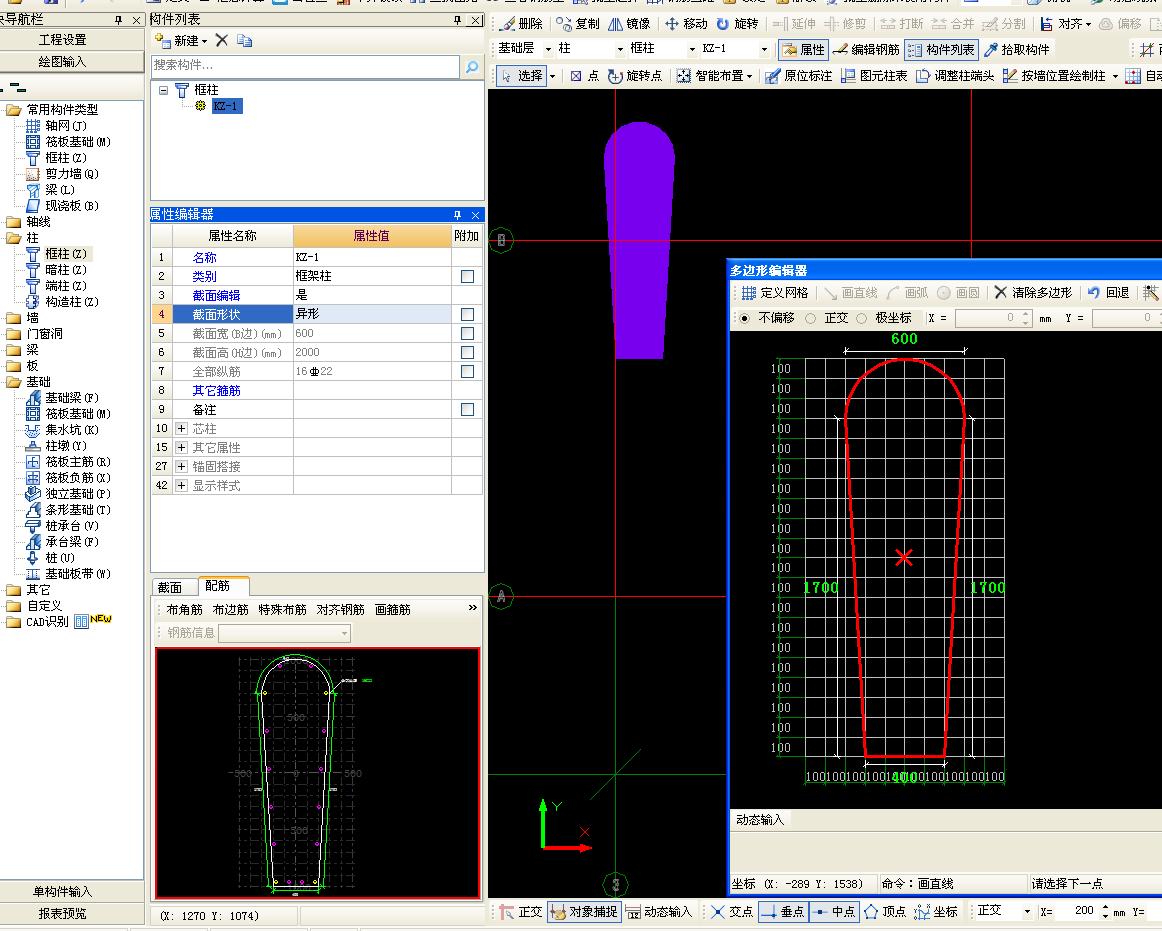This screenshot has width=1162, height=931.
Task: Open the 图元柱表 (column table) tool
Action: pyautogui.click(x=874, y=76)
